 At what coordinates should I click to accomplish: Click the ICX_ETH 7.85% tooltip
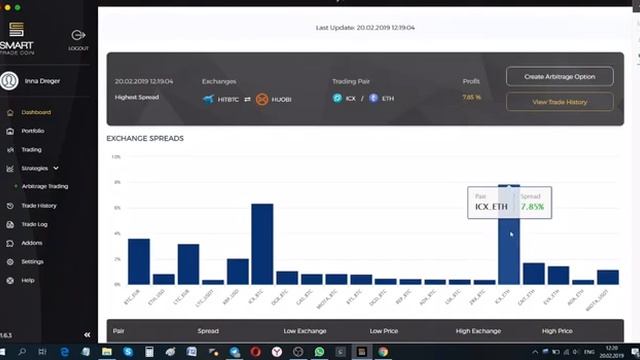point(509,202)
